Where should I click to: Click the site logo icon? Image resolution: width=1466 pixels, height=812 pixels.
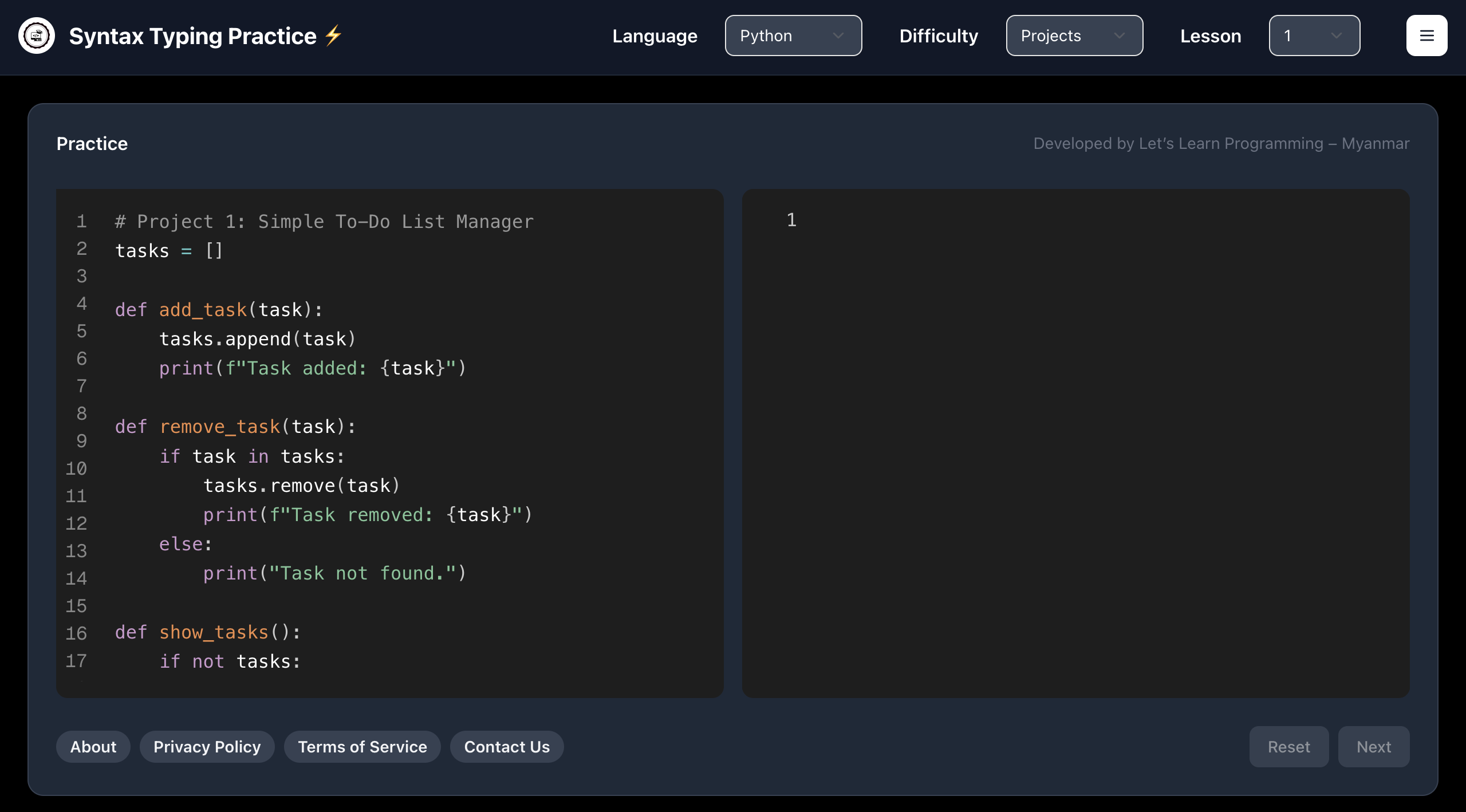[37, 36]
